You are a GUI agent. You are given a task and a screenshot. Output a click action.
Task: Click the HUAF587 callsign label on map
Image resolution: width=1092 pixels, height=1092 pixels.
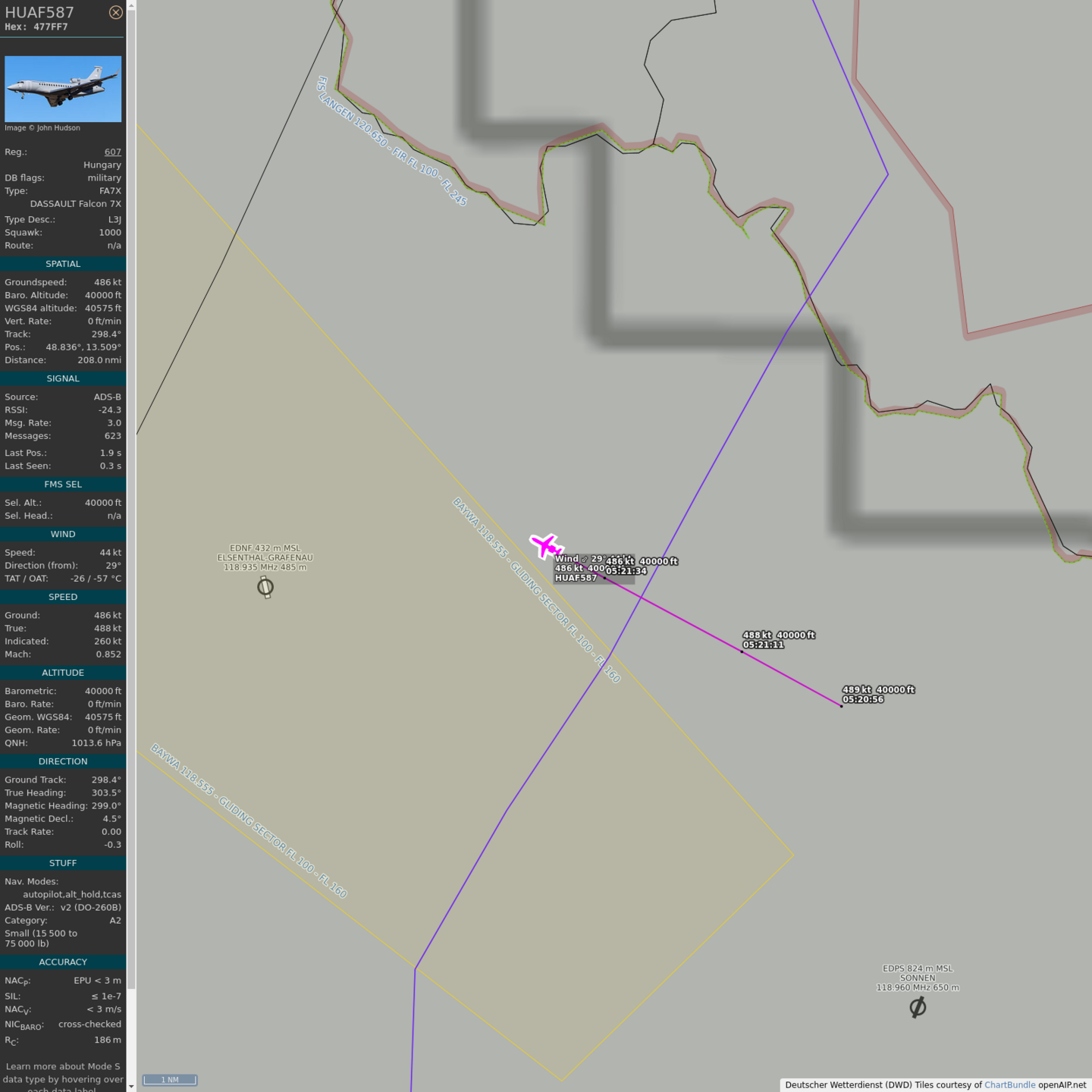576,578
